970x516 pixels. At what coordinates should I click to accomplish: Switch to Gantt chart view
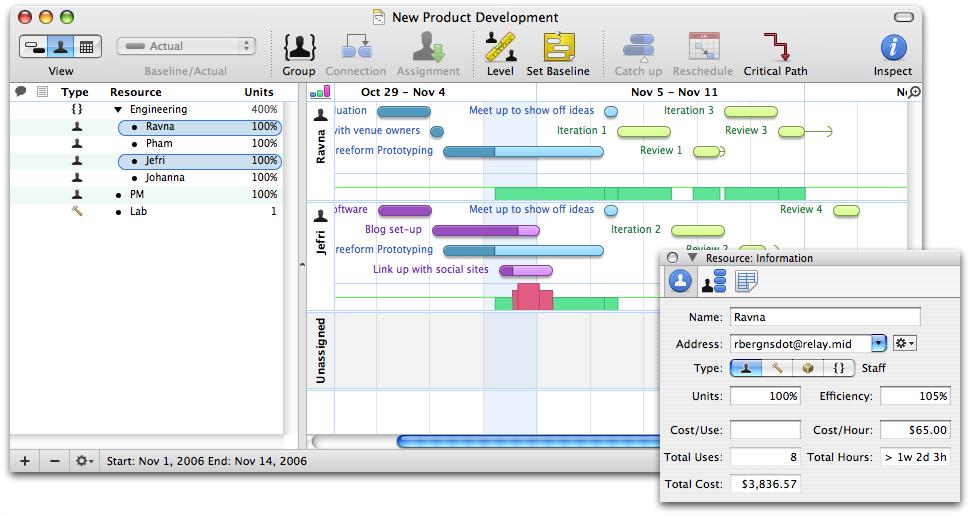[x=34, y=46]
